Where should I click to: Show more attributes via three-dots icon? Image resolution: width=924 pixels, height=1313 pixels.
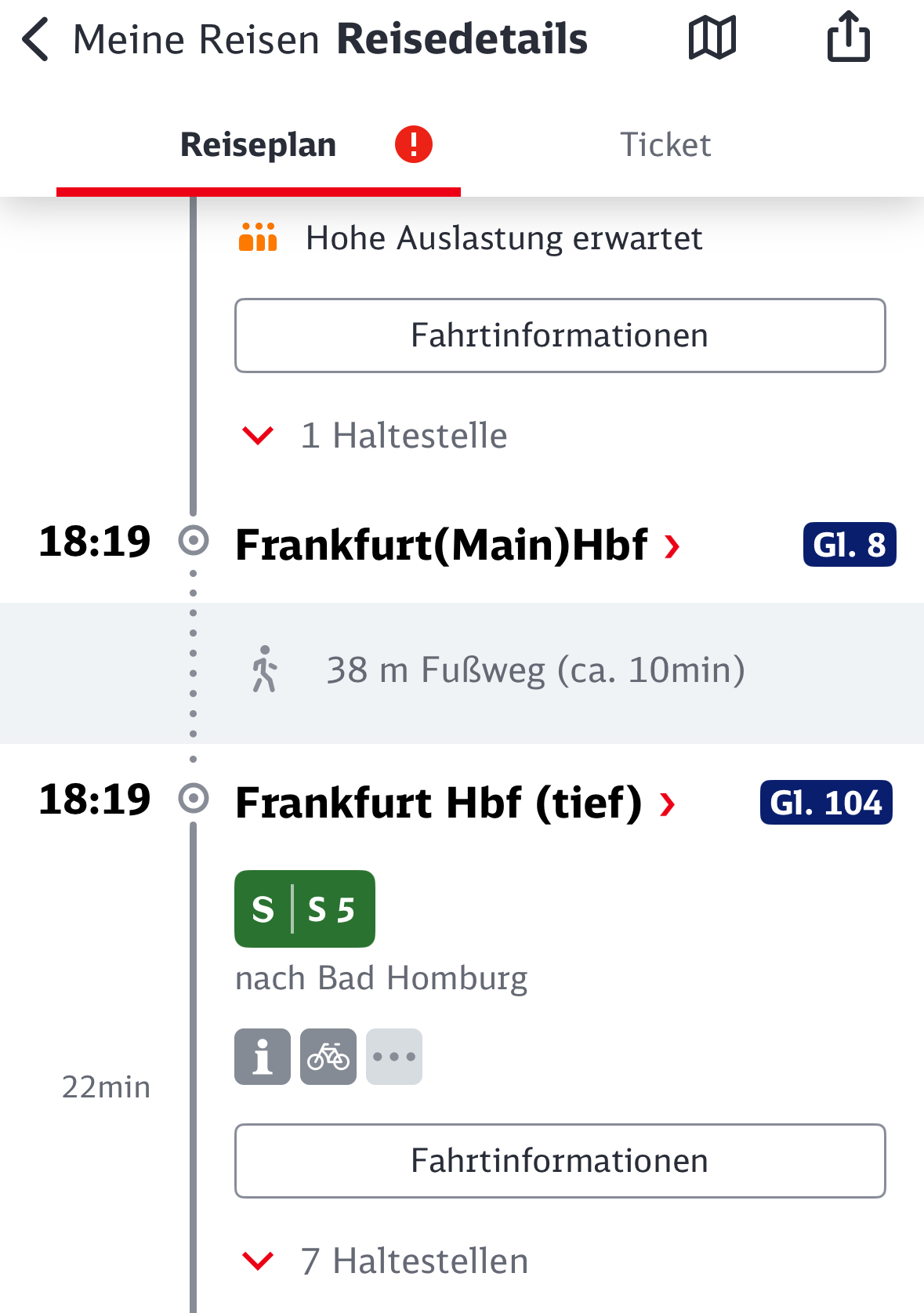[394, 1057]
